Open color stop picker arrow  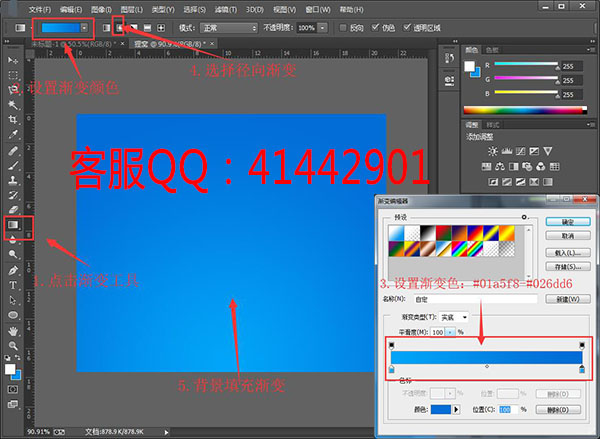456,410
